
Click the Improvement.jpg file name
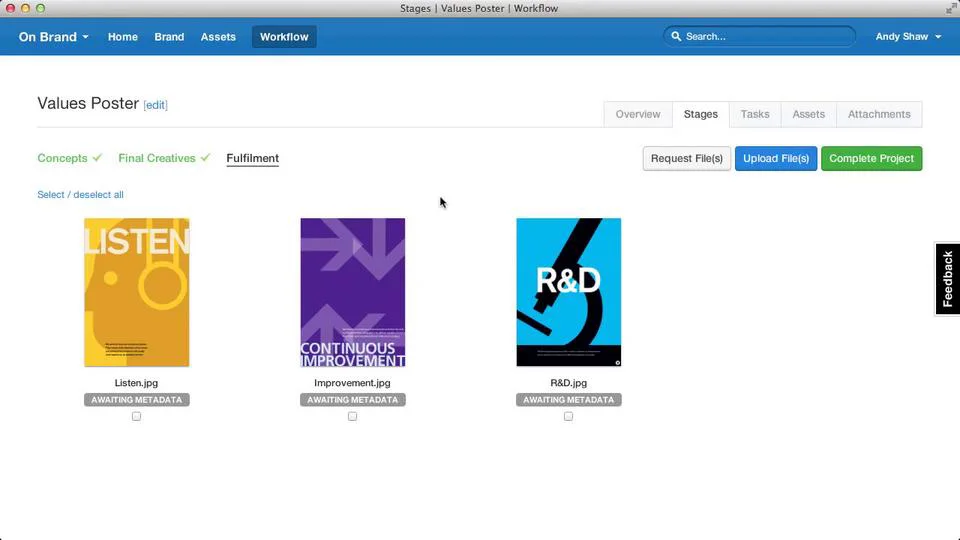pos(353,383)
